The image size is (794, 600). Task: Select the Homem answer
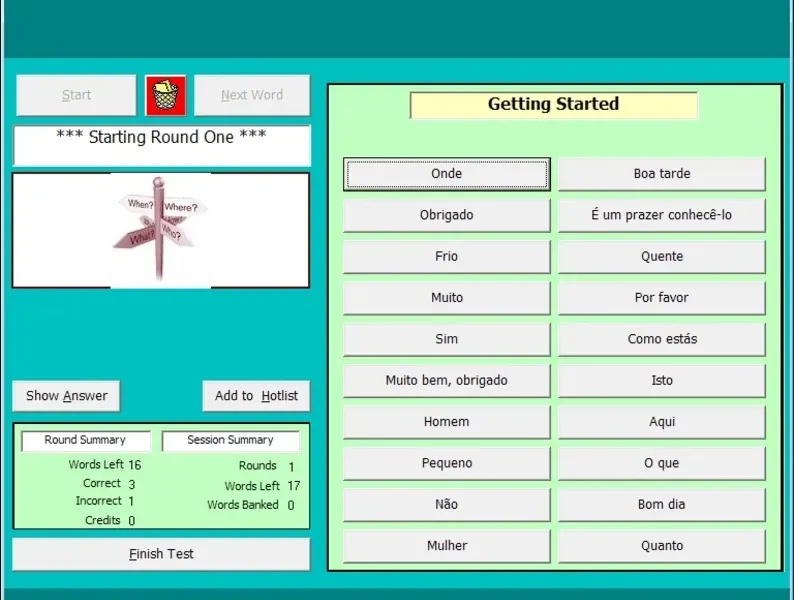coord(447,422)
